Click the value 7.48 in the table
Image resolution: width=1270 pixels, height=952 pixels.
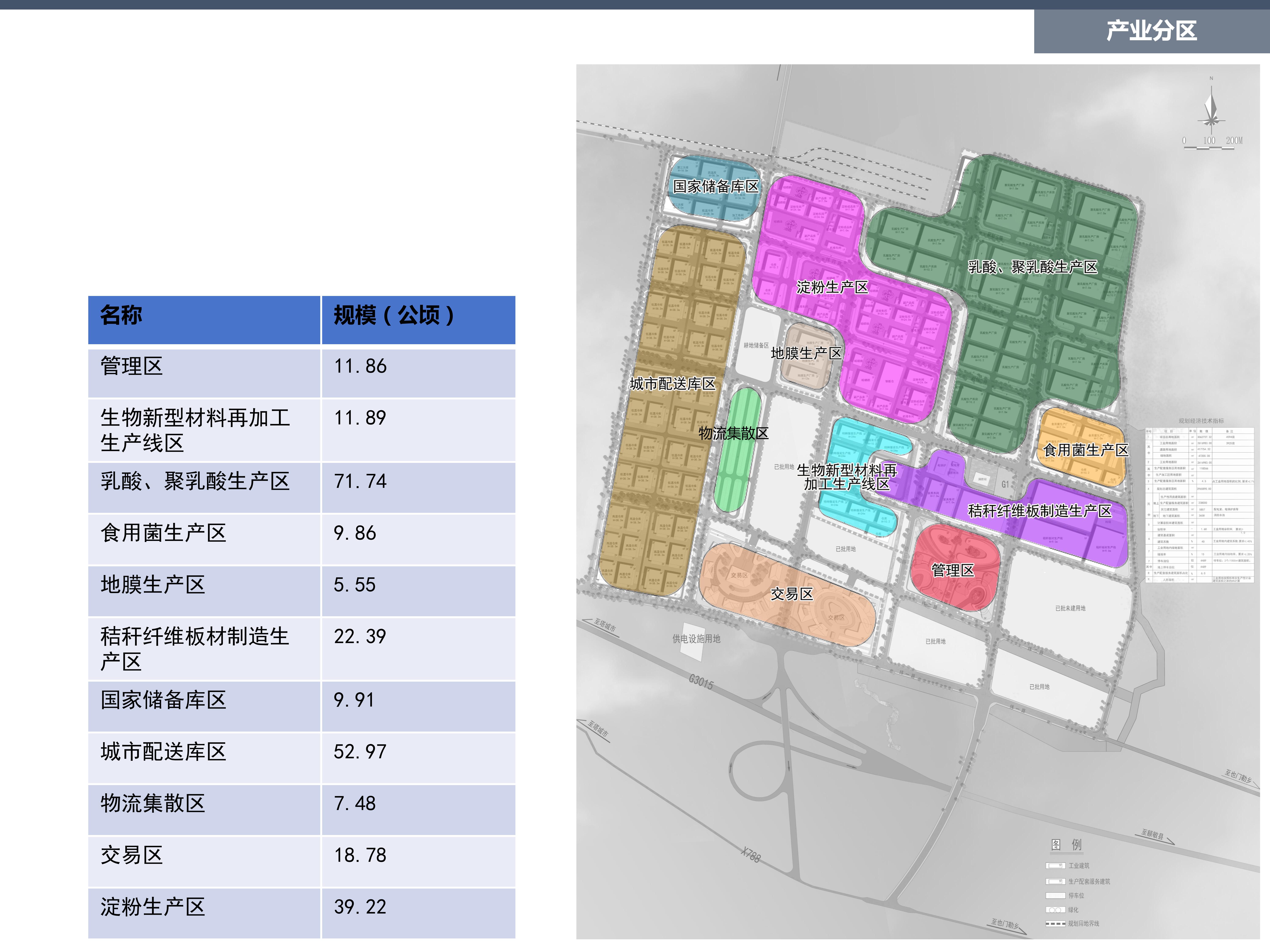(x=355, y=803)
